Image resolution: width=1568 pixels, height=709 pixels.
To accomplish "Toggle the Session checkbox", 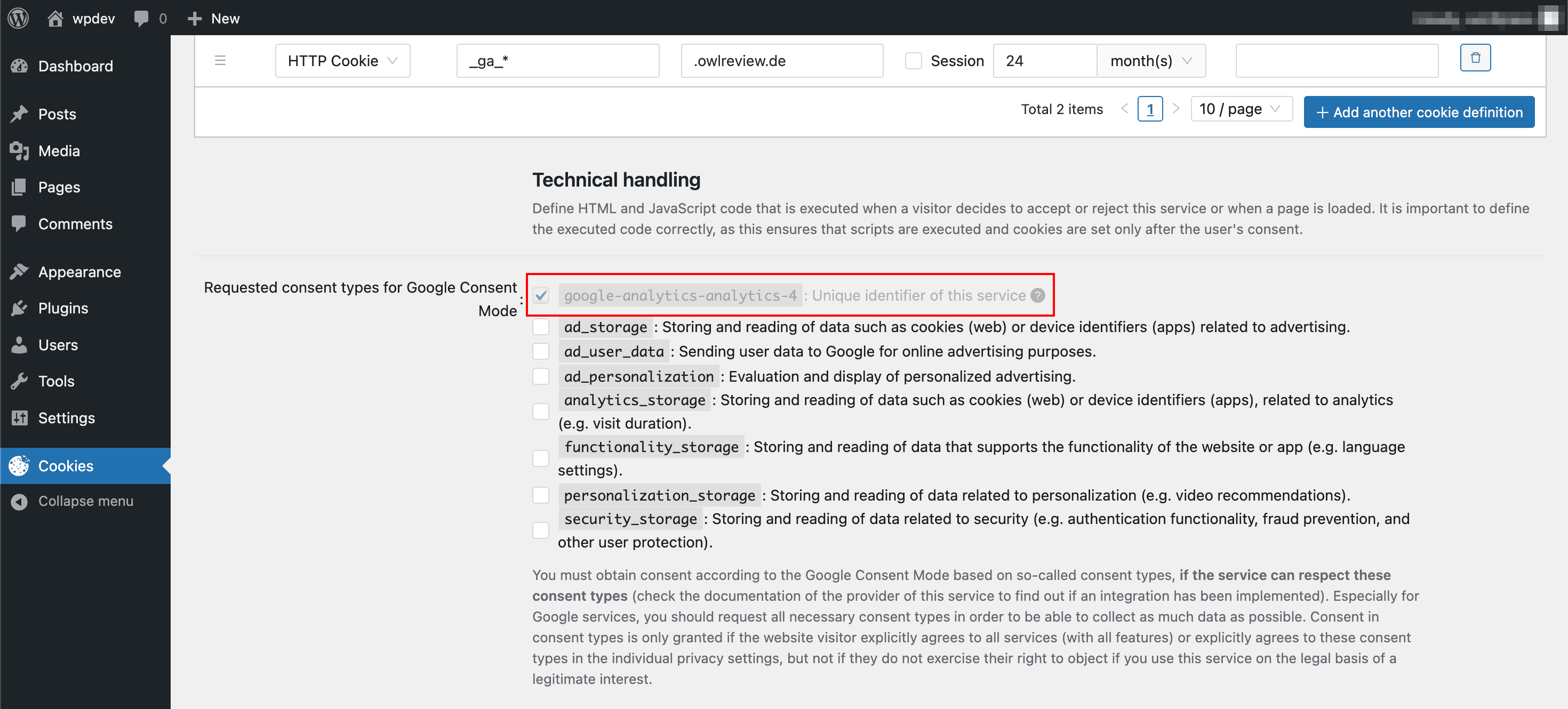I will pyautogui.click(x=913, y=61).
